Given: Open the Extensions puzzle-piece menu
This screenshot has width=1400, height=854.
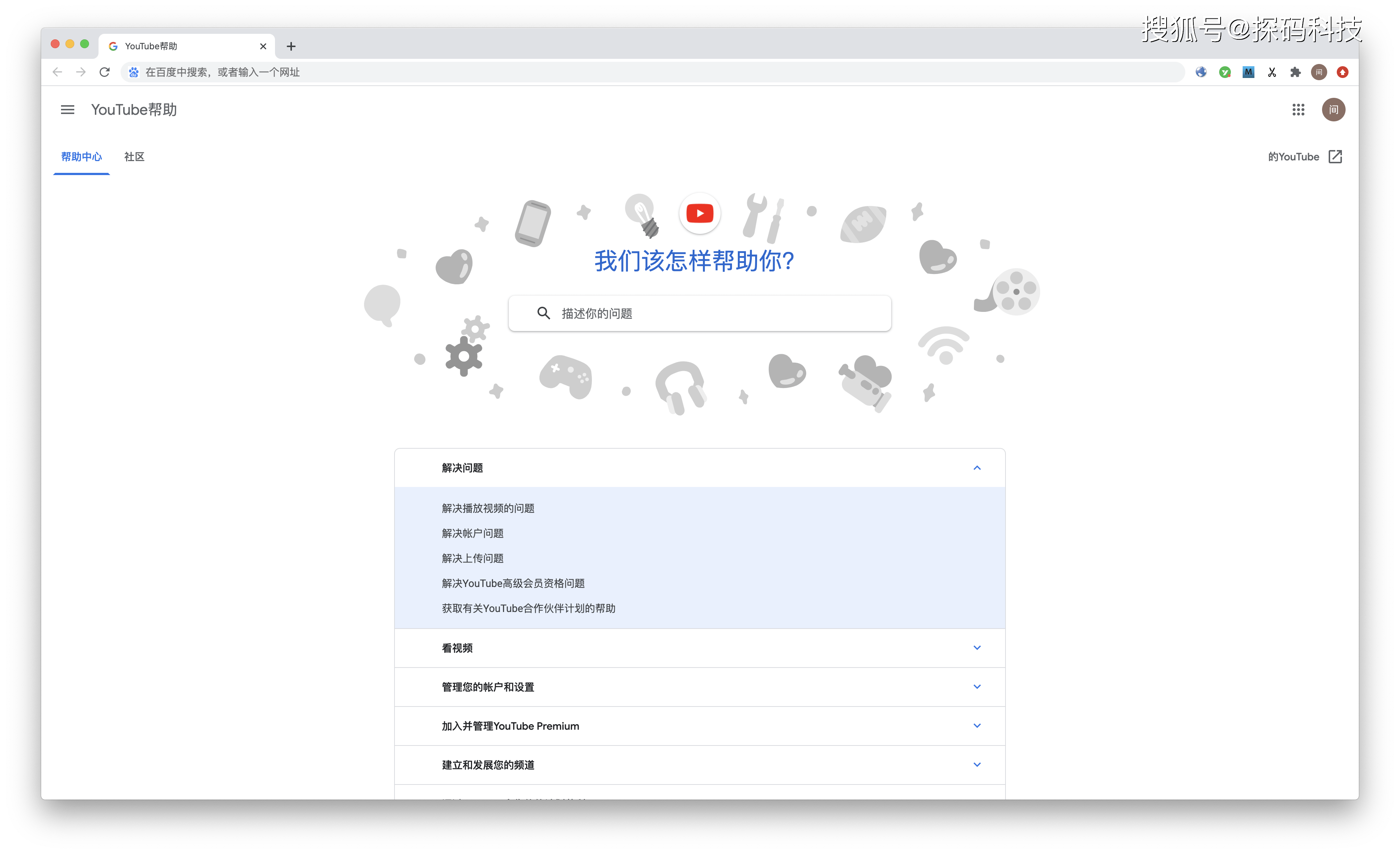Looking at the screenshot, I should (1295, 72).
